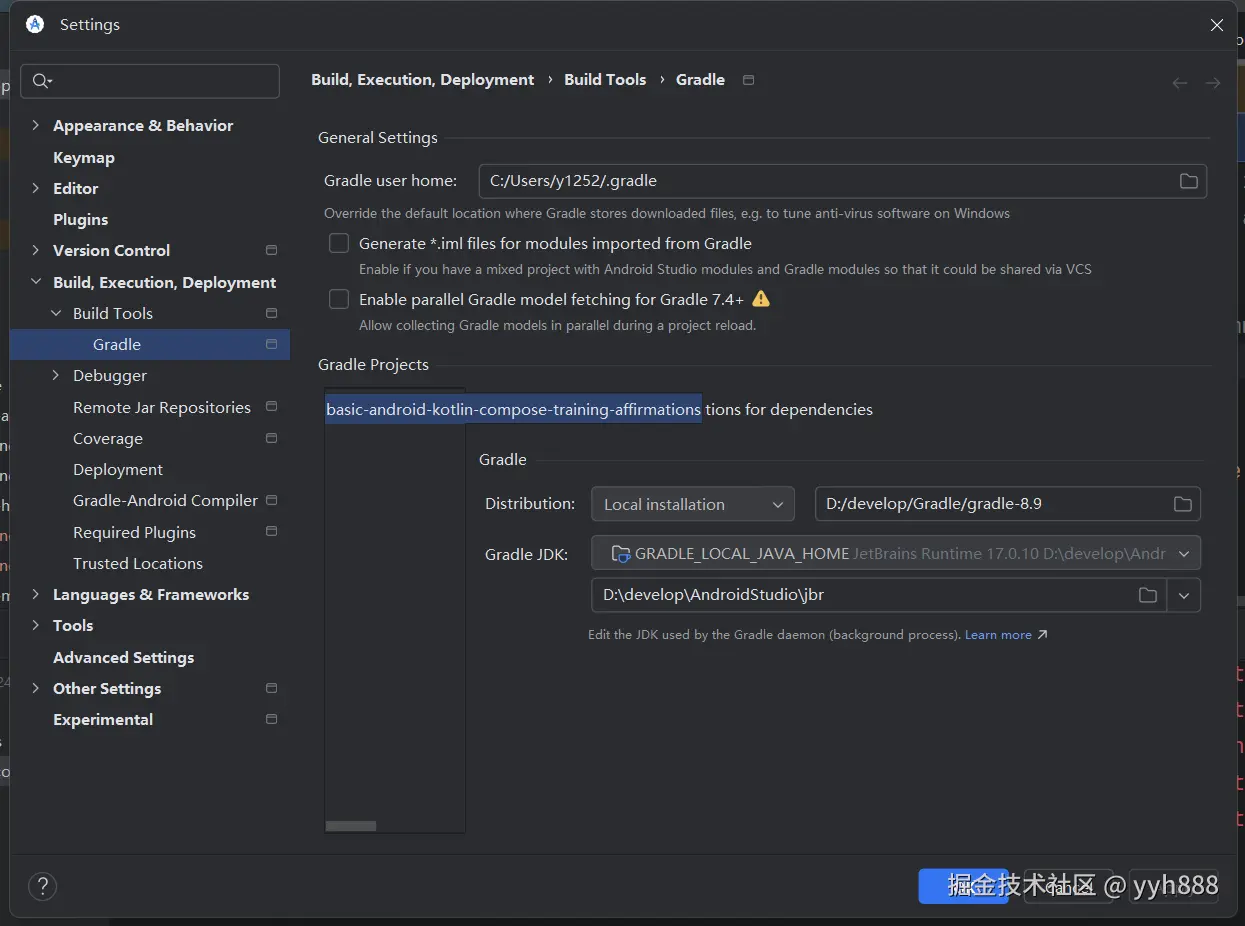The image size is (1245, 926).
Task: Click project-level icon next to Version Control
Action: [x=271, y=250]
